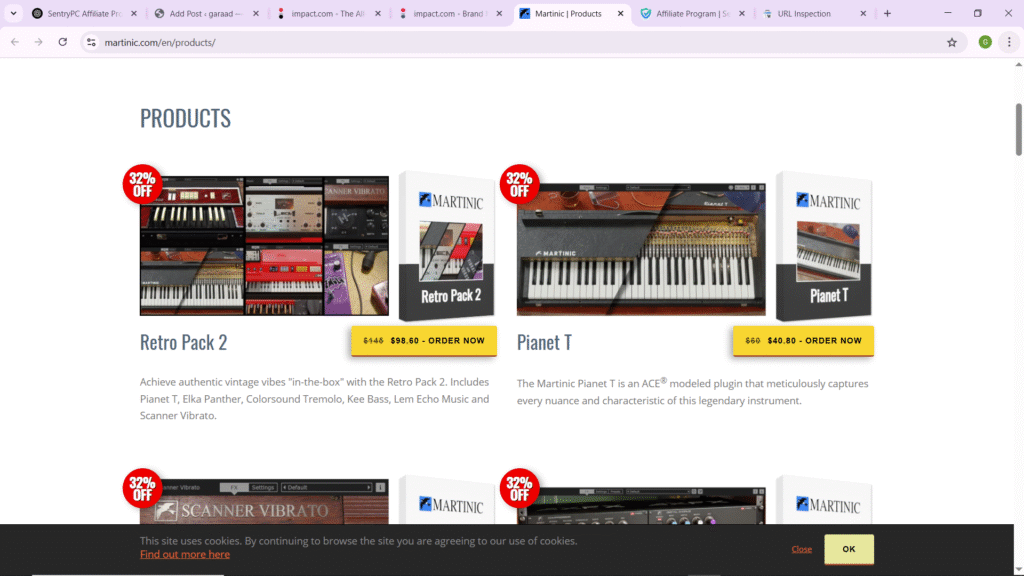Order Pianet T for $40.80
This screenshot has width=1024, height=576.
803,340
